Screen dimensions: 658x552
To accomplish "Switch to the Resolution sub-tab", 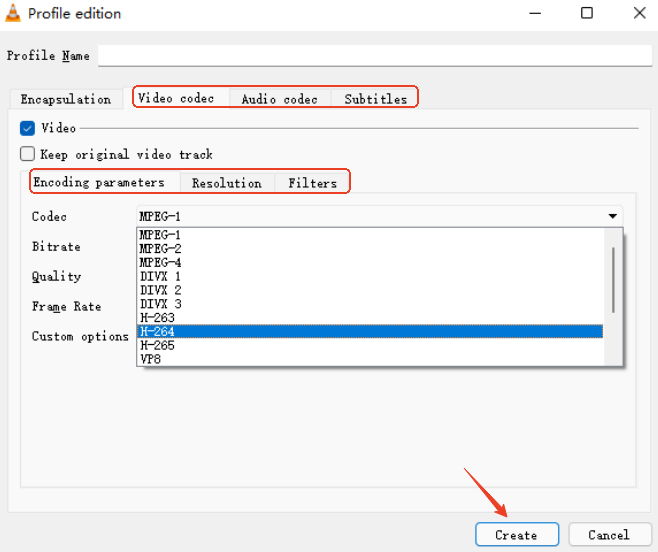I will click(226, 183).
